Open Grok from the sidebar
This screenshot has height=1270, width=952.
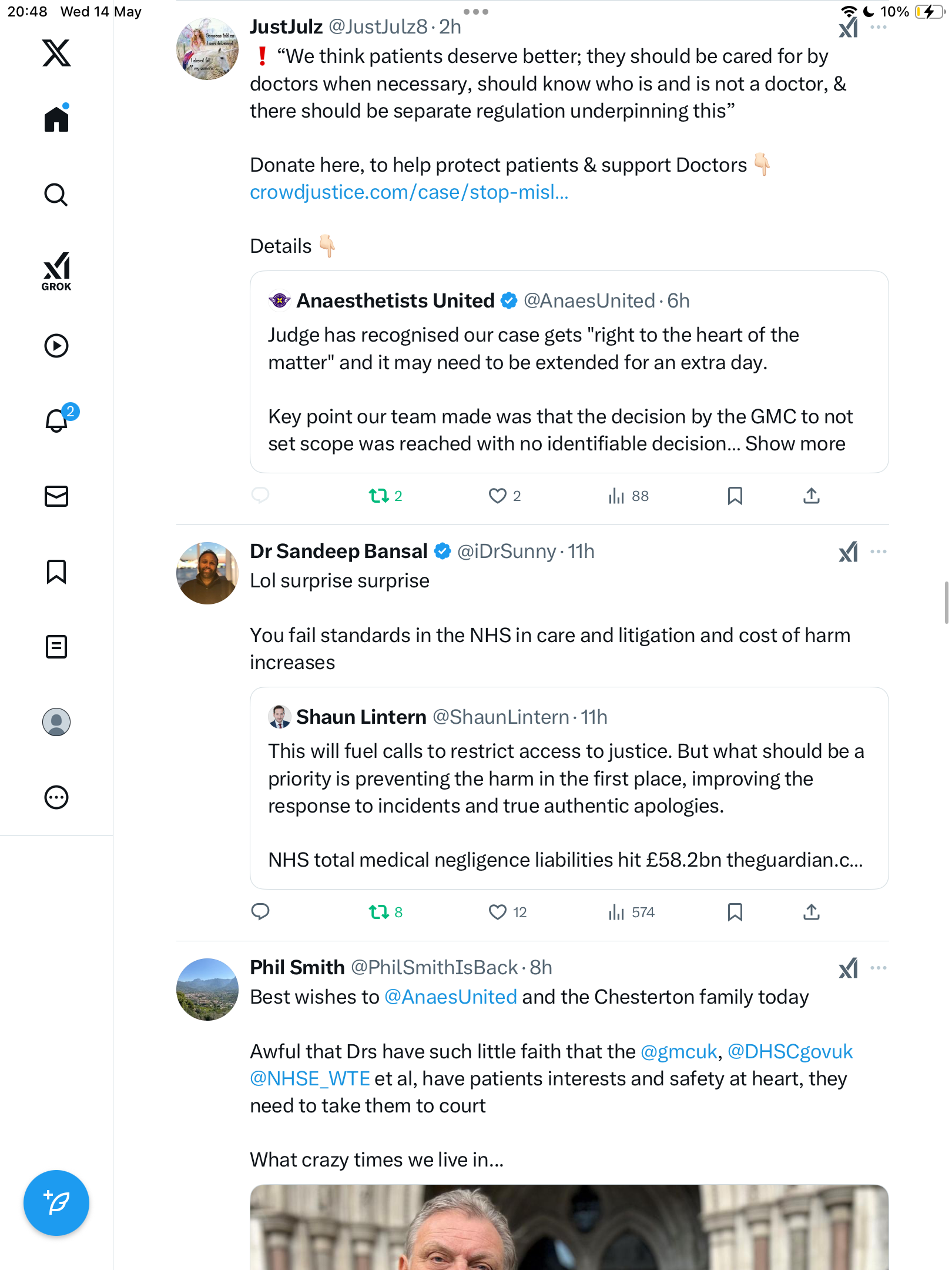[x=56, y=272]
